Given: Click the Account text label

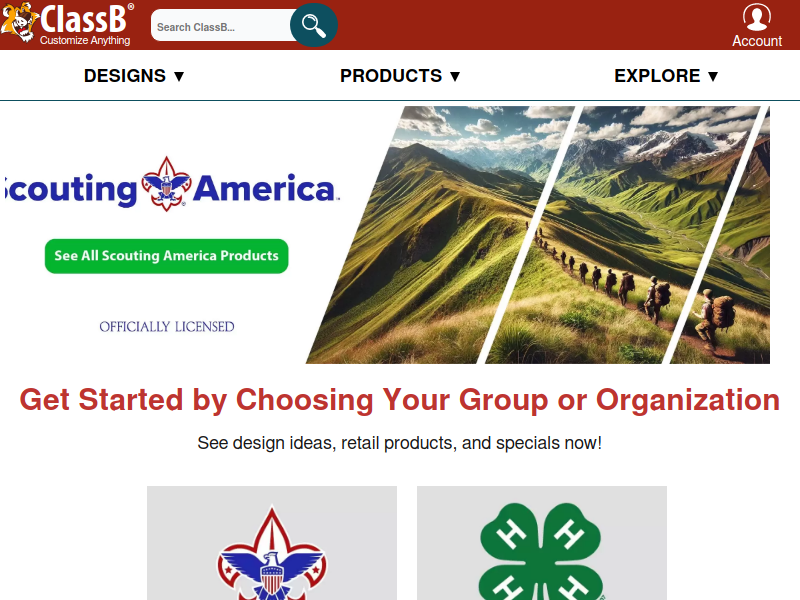Looking at the screenshot, I should tap(757, 41).
